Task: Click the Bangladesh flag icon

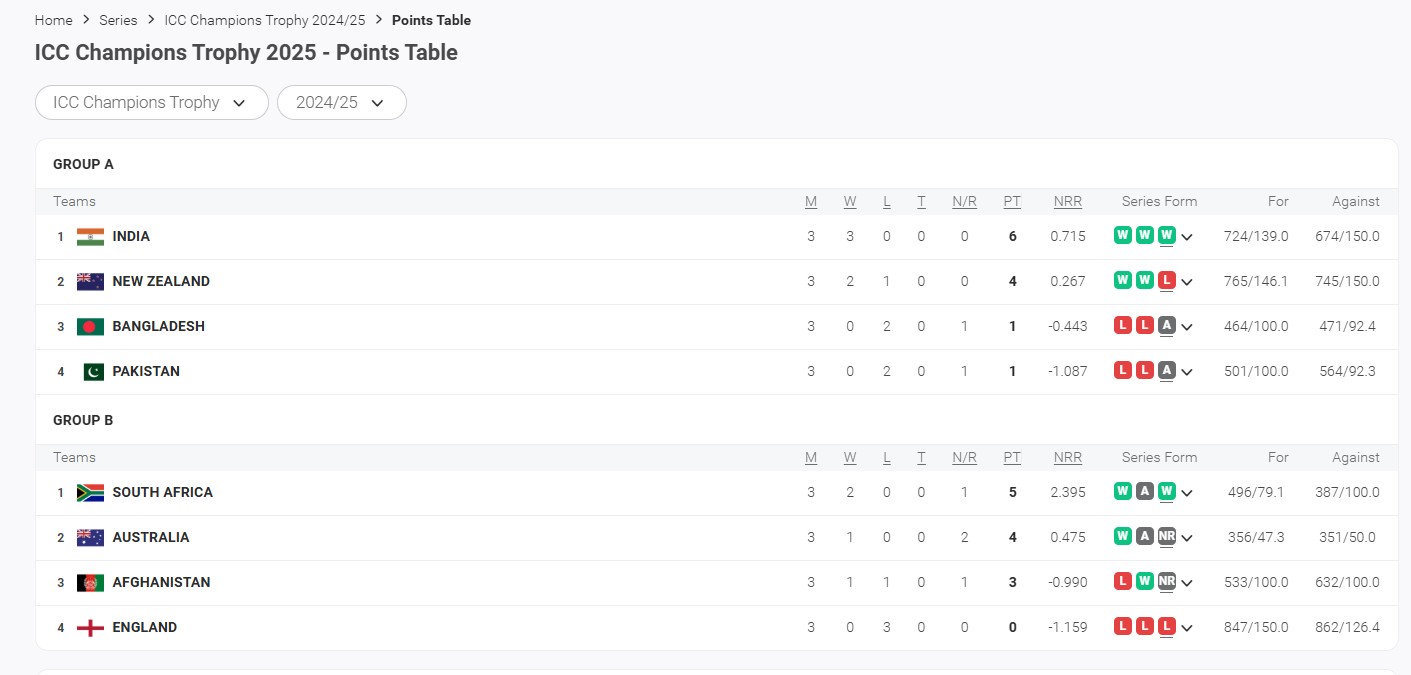Action: click(90, 327)
